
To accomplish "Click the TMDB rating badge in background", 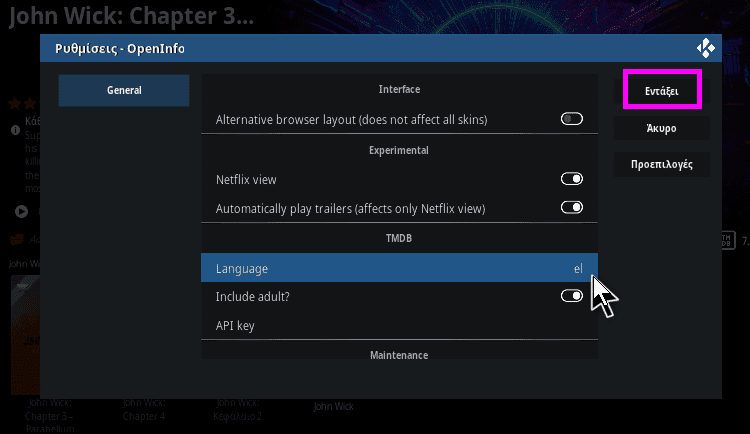I will [728, 240].
